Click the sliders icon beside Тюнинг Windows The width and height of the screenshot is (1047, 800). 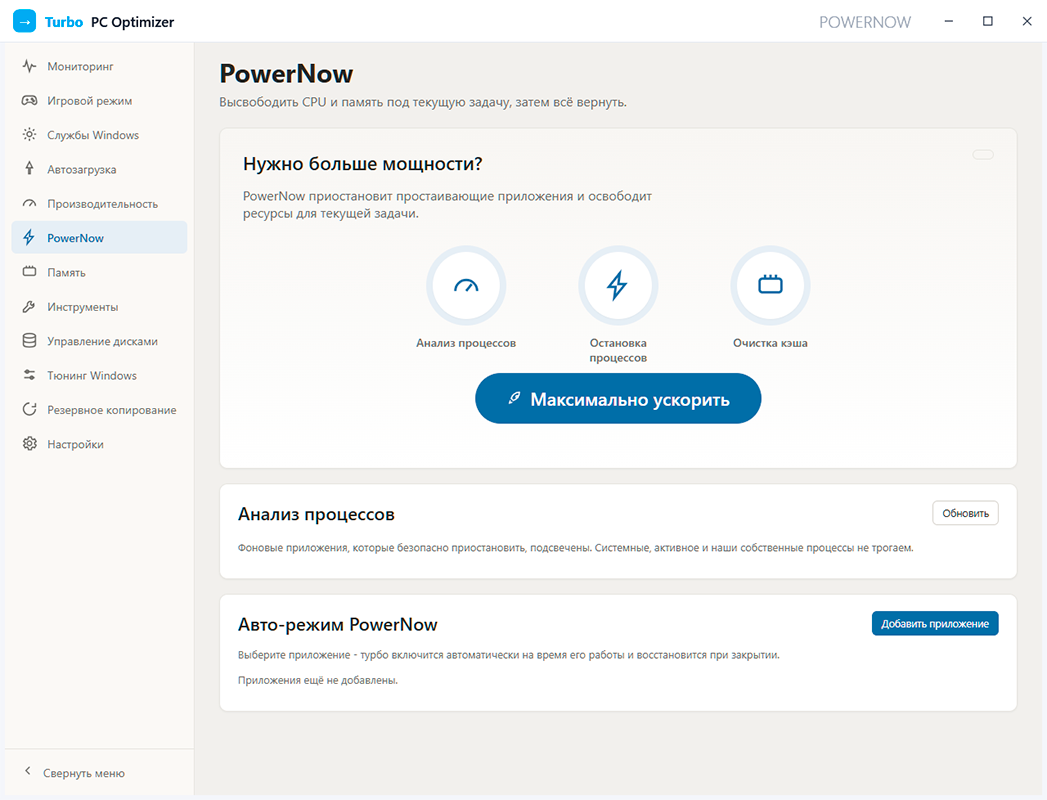click(x=29, y=375)
